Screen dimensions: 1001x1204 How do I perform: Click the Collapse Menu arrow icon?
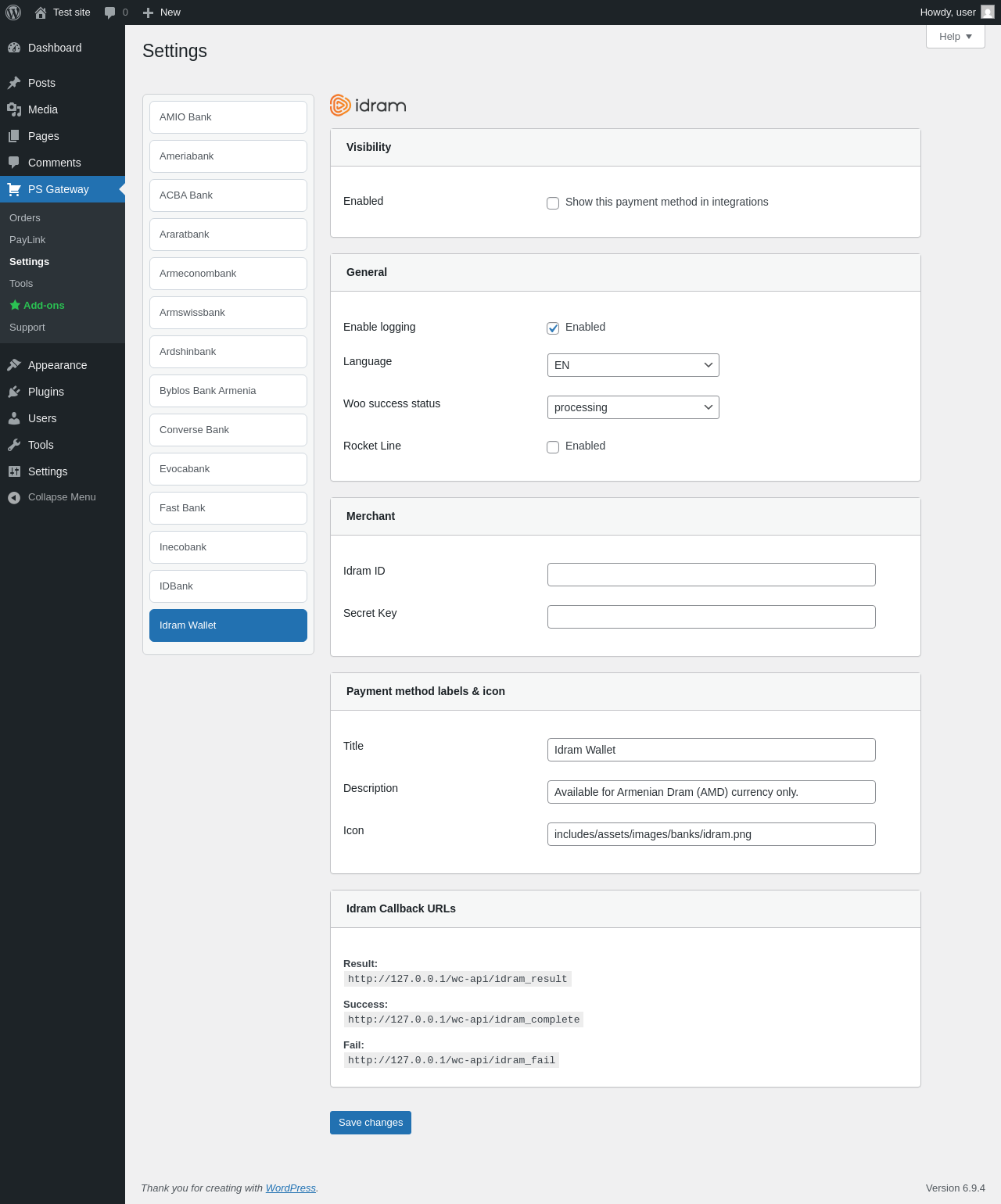(14, 497)
